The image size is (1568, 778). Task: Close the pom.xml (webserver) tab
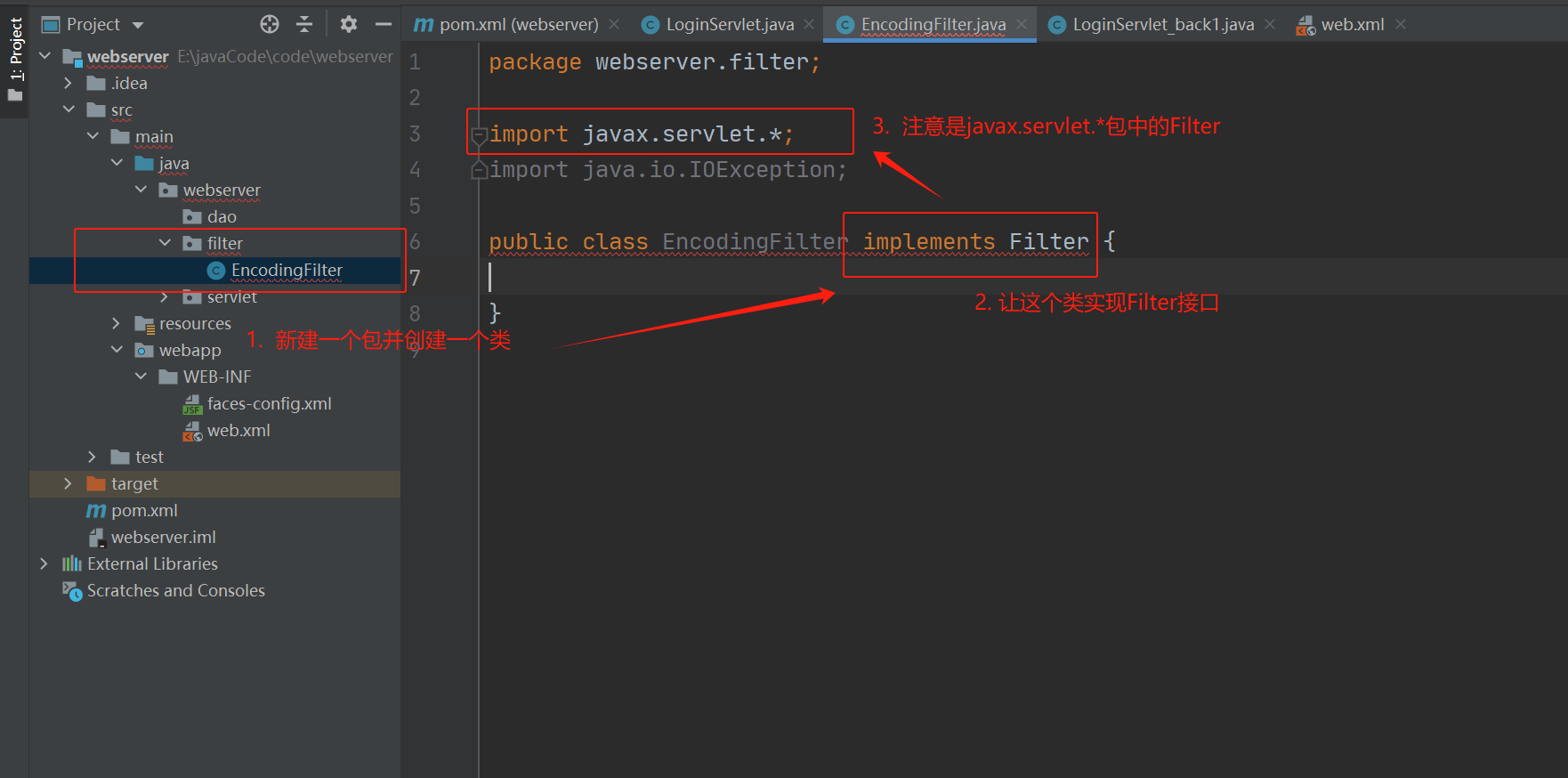pyautogui.click(x=614, y=24)
